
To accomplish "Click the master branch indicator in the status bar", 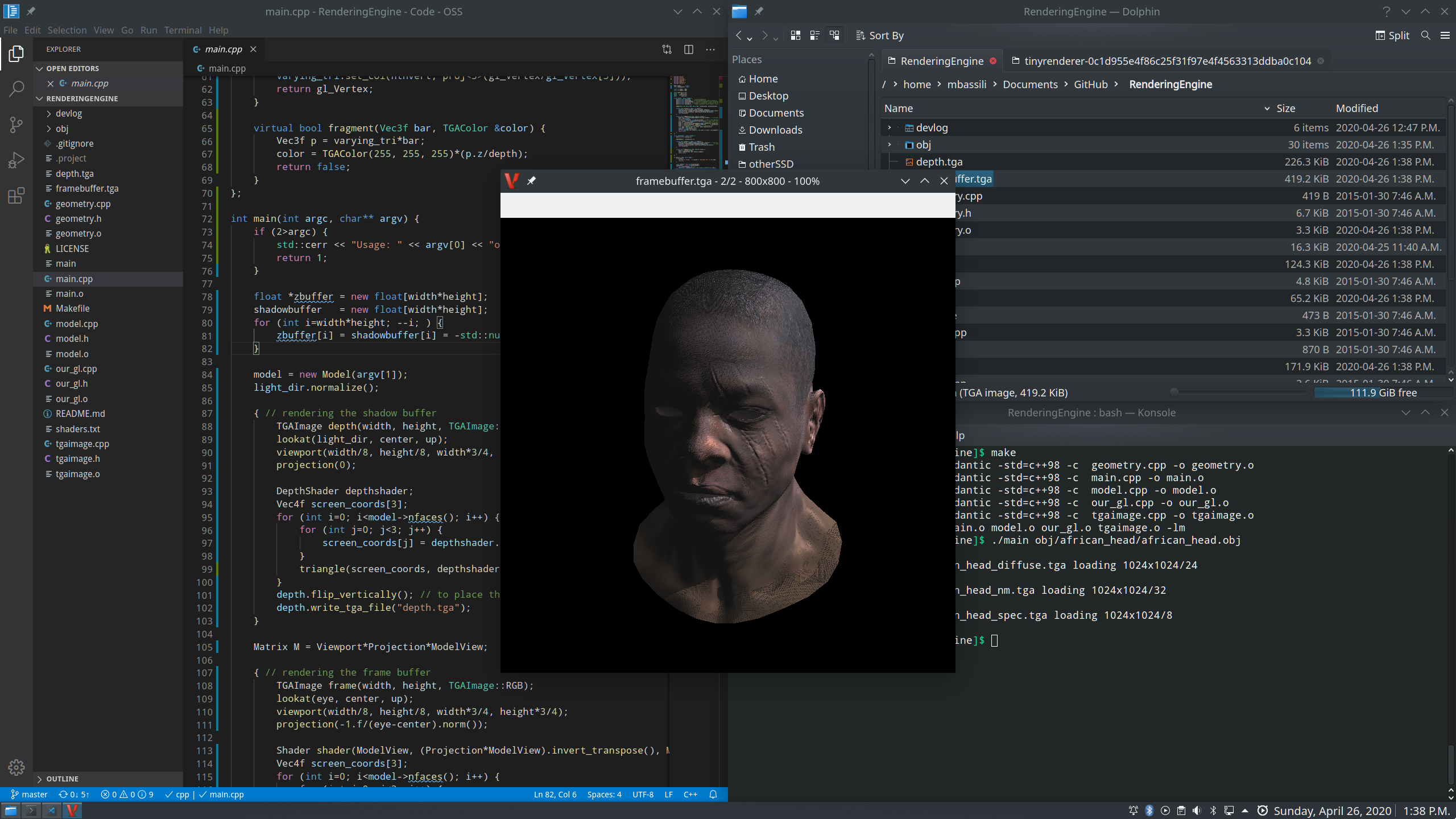I will [x=29, y=795].
